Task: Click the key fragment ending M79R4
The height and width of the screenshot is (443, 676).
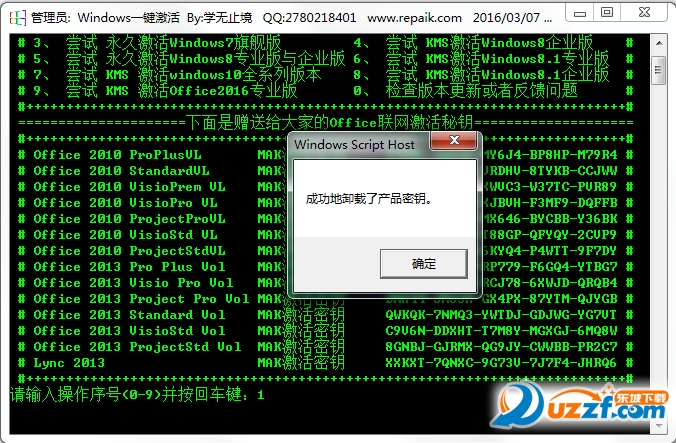Action: point(550,155)
